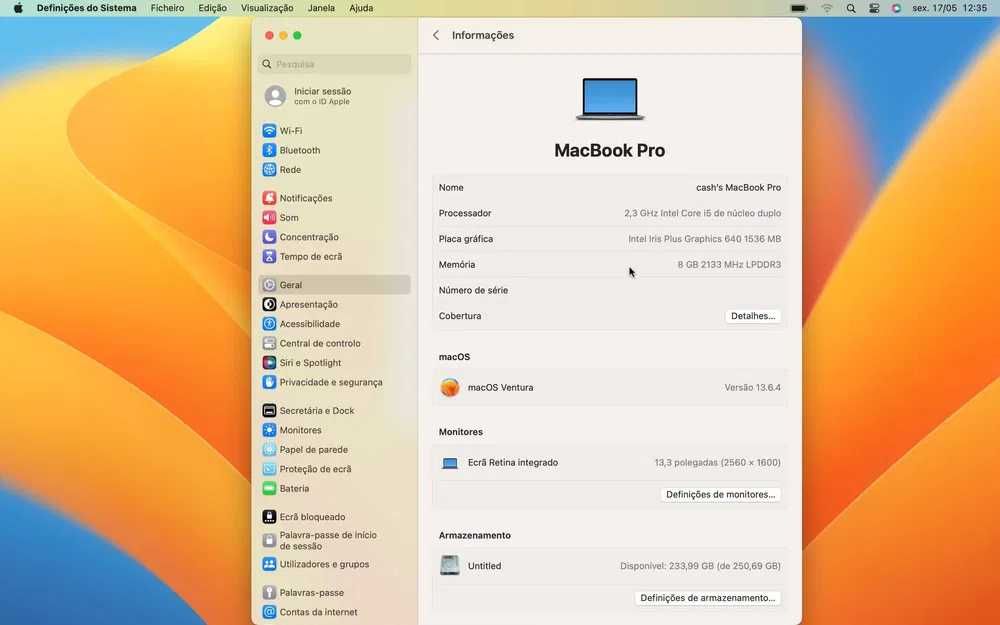Screen dimensions: 1000x625
Task: Open Bateria icon in sidebar
Action: (269, 489)
